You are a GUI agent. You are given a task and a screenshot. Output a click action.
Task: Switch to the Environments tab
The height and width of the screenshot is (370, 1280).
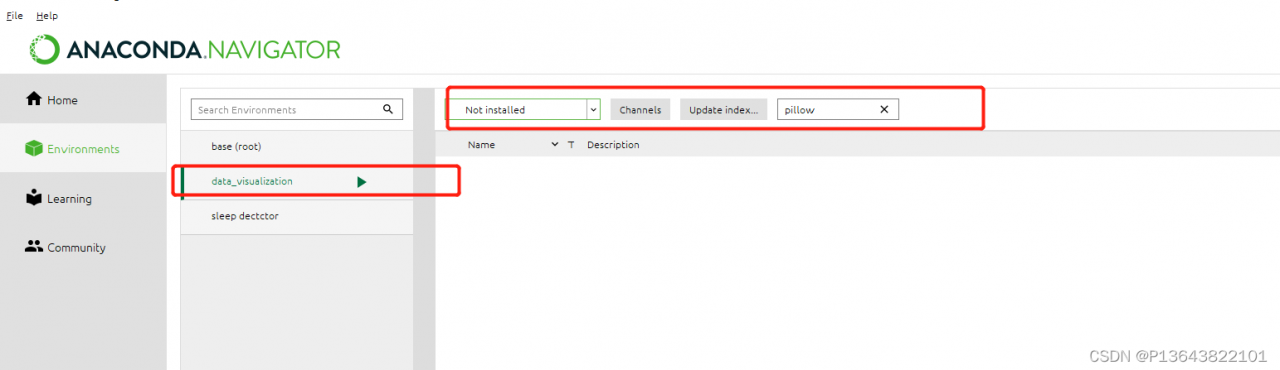tap(83, 149)
